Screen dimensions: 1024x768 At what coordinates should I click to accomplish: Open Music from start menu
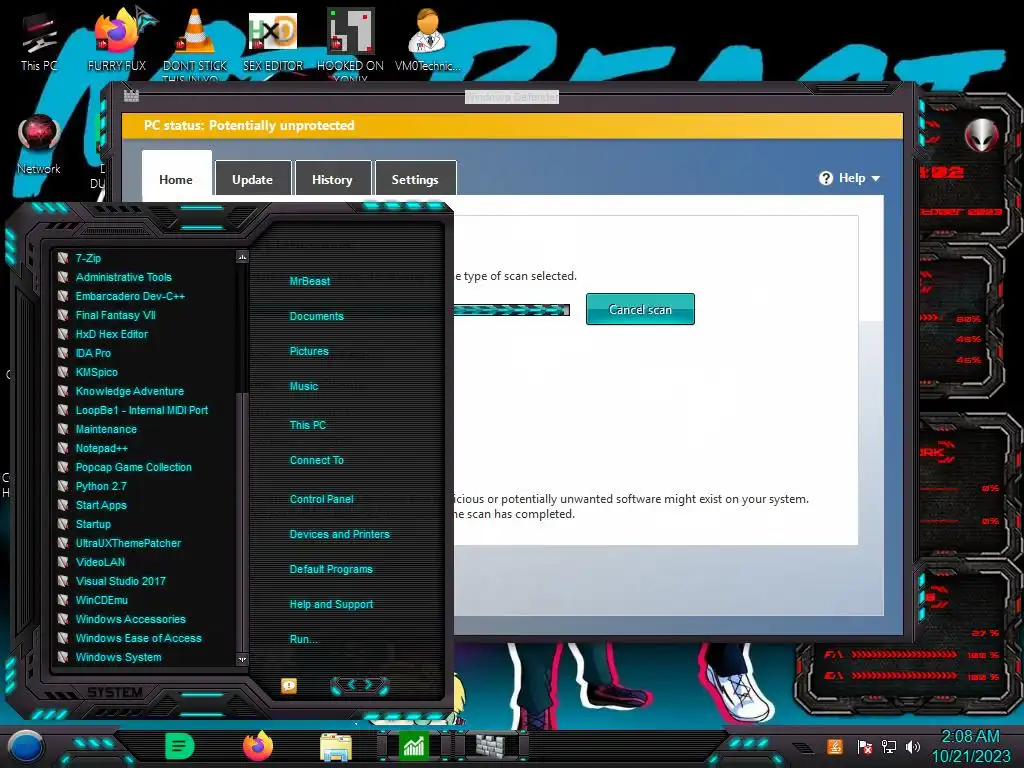(304, 386)
